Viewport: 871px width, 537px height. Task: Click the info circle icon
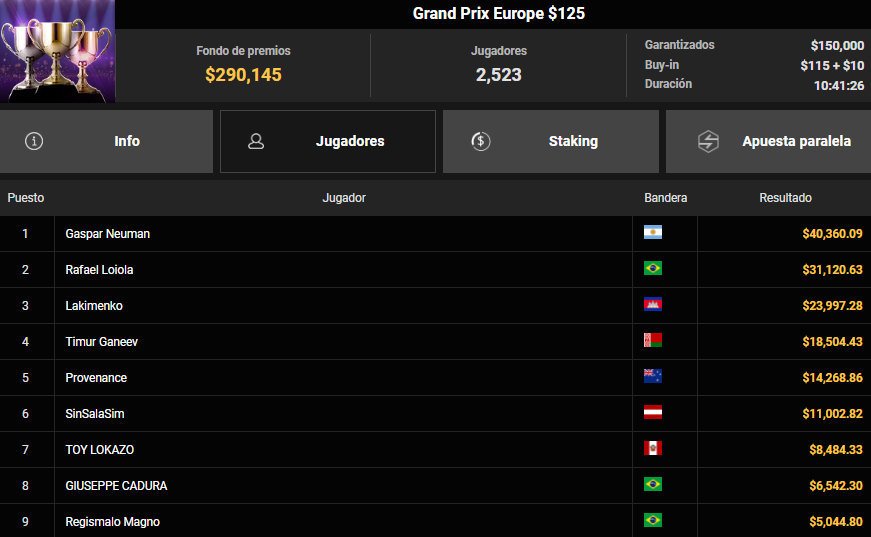34,141
